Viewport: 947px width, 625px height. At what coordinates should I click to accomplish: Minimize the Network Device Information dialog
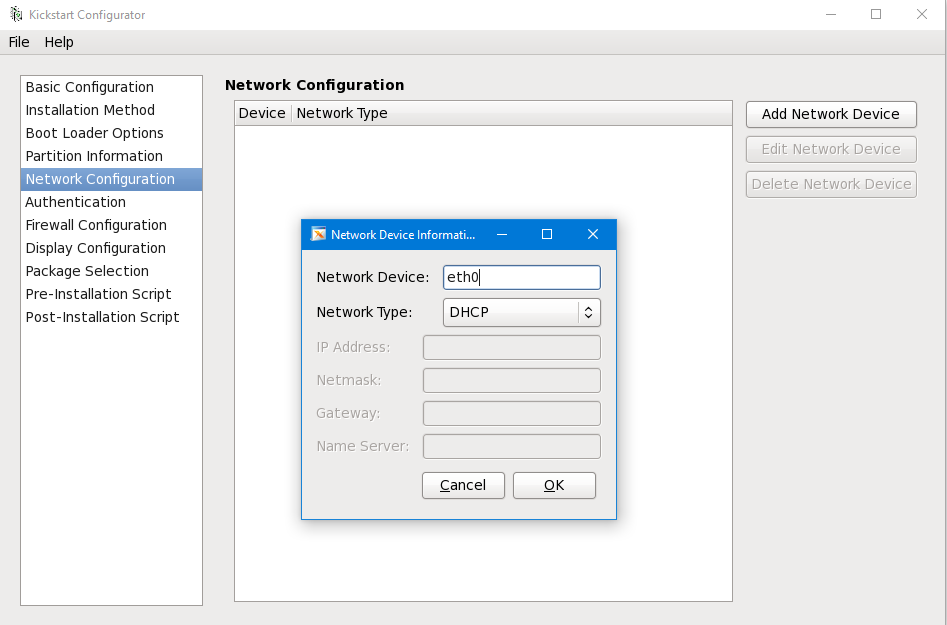point(501,234)
